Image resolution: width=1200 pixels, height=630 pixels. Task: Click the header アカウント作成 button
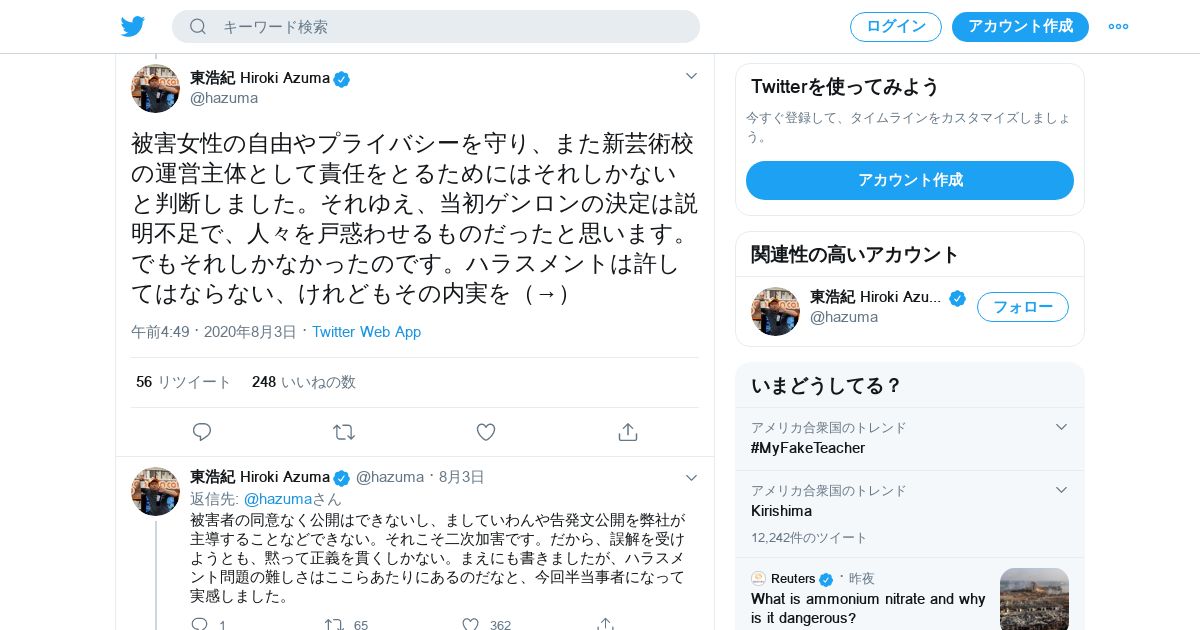point(1020,27)
